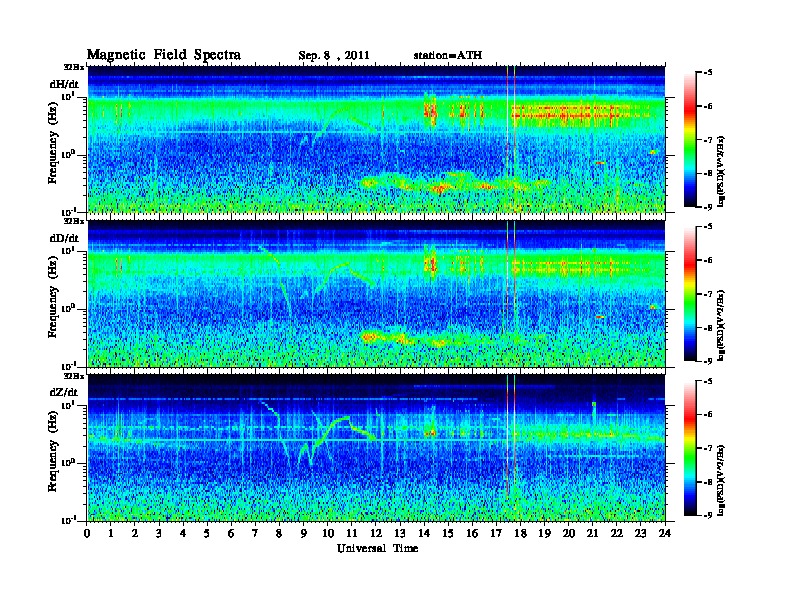Click the "-6" value on dZ/dt color scale

coord(708,414)
